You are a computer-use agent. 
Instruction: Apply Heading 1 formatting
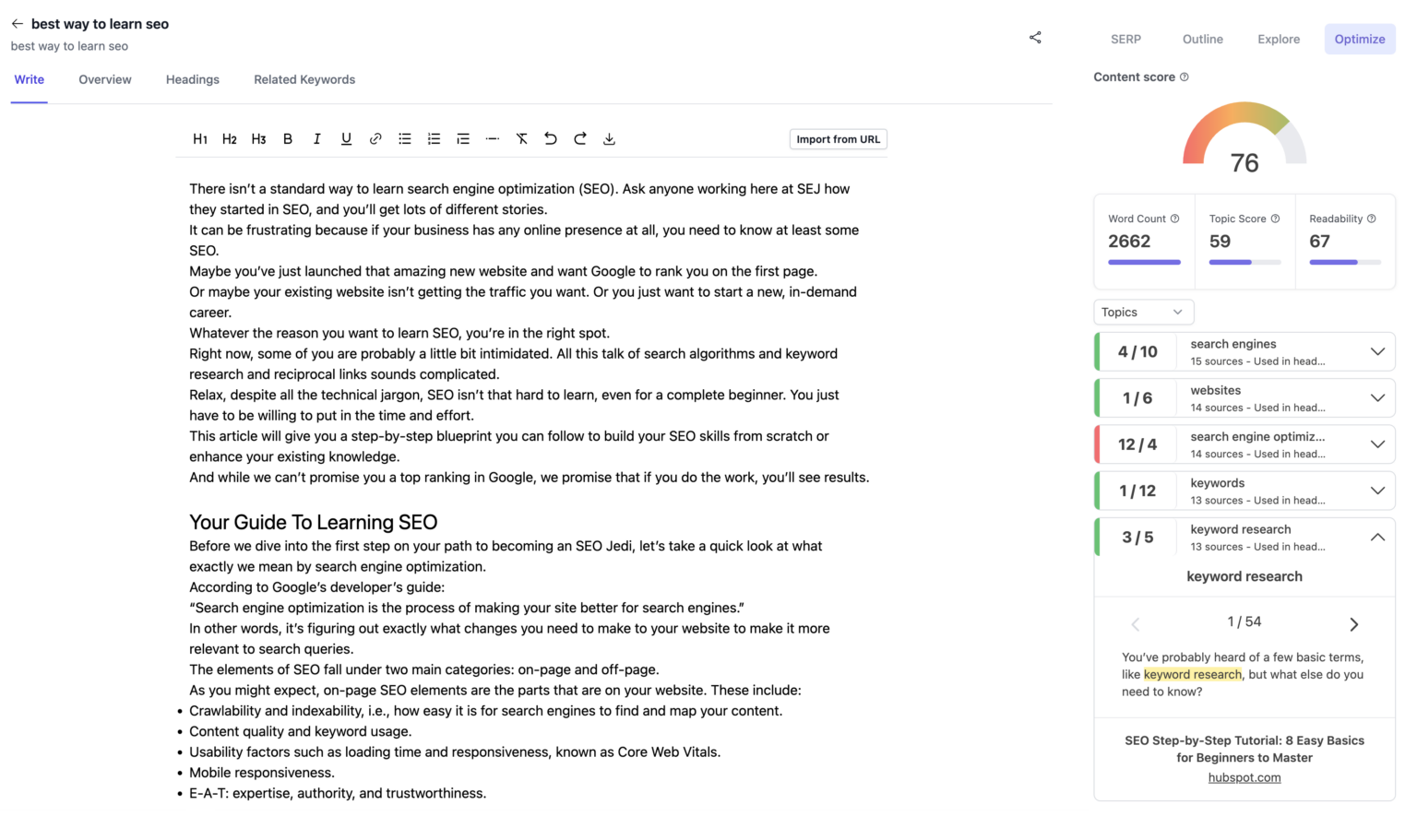[200, 138]
